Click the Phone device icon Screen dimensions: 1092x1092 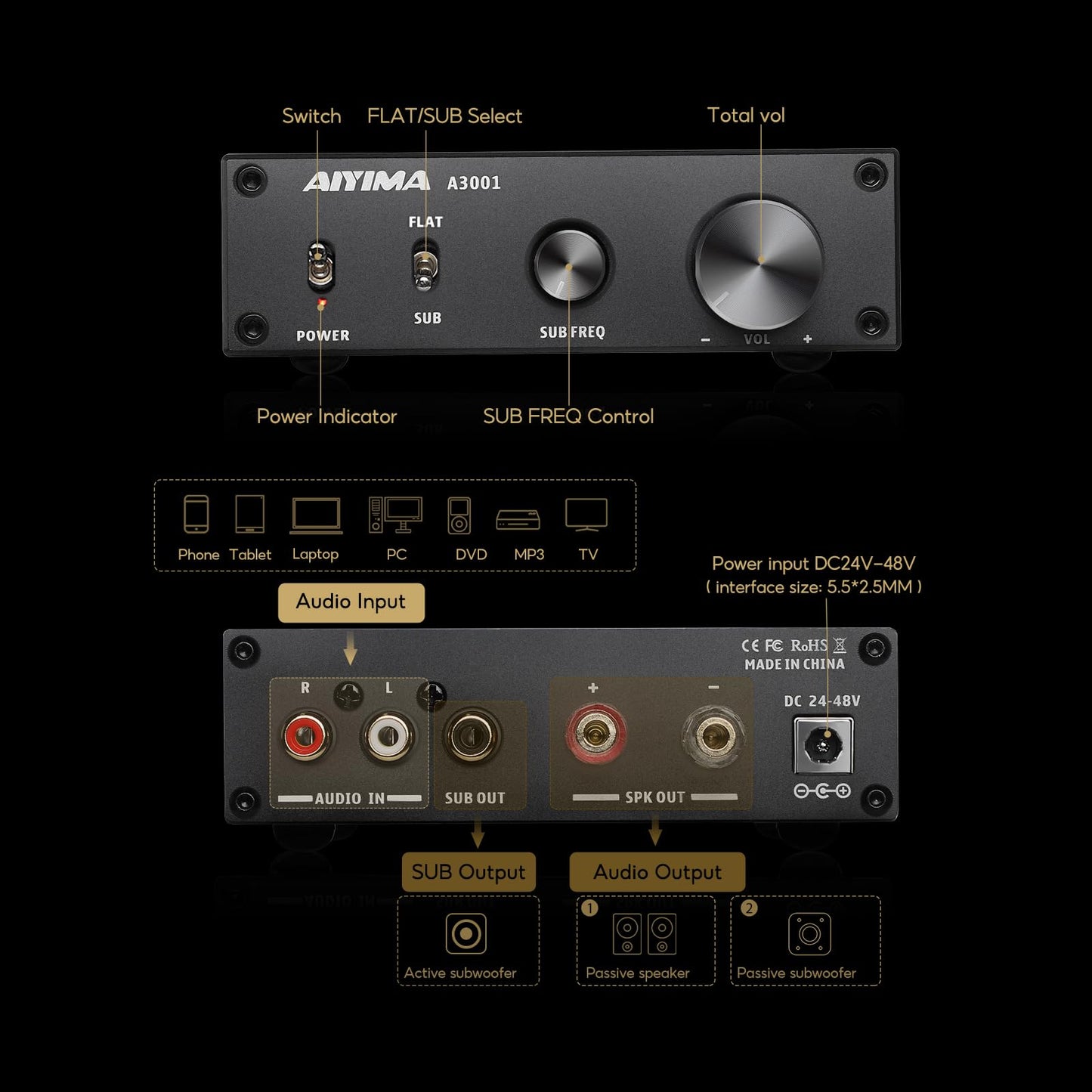point(196,515)
